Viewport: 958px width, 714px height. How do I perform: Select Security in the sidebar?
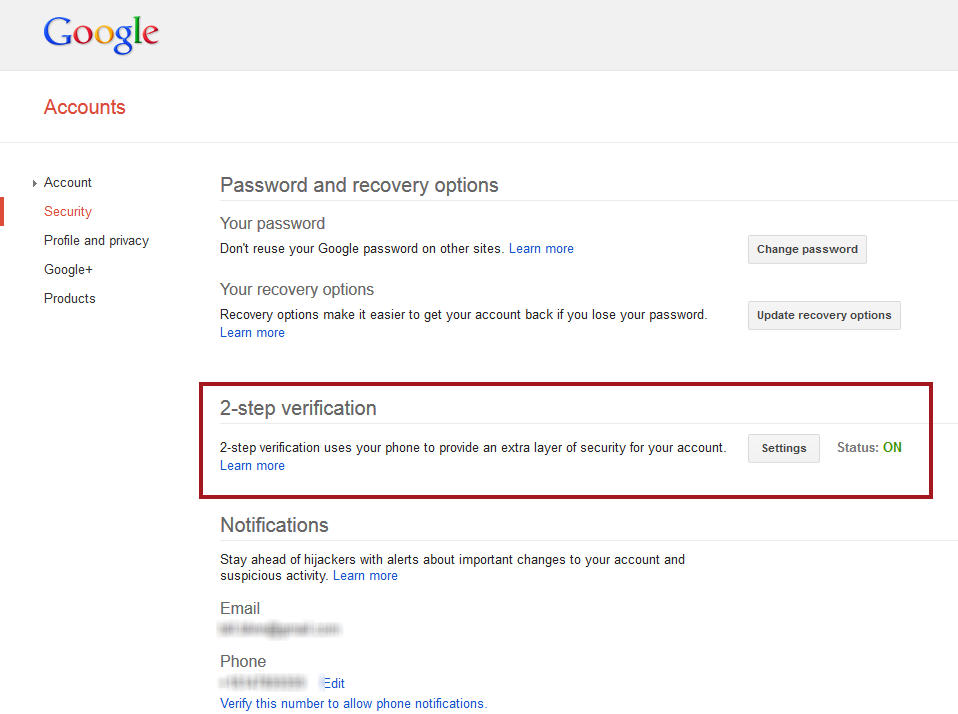pos(68,211)
